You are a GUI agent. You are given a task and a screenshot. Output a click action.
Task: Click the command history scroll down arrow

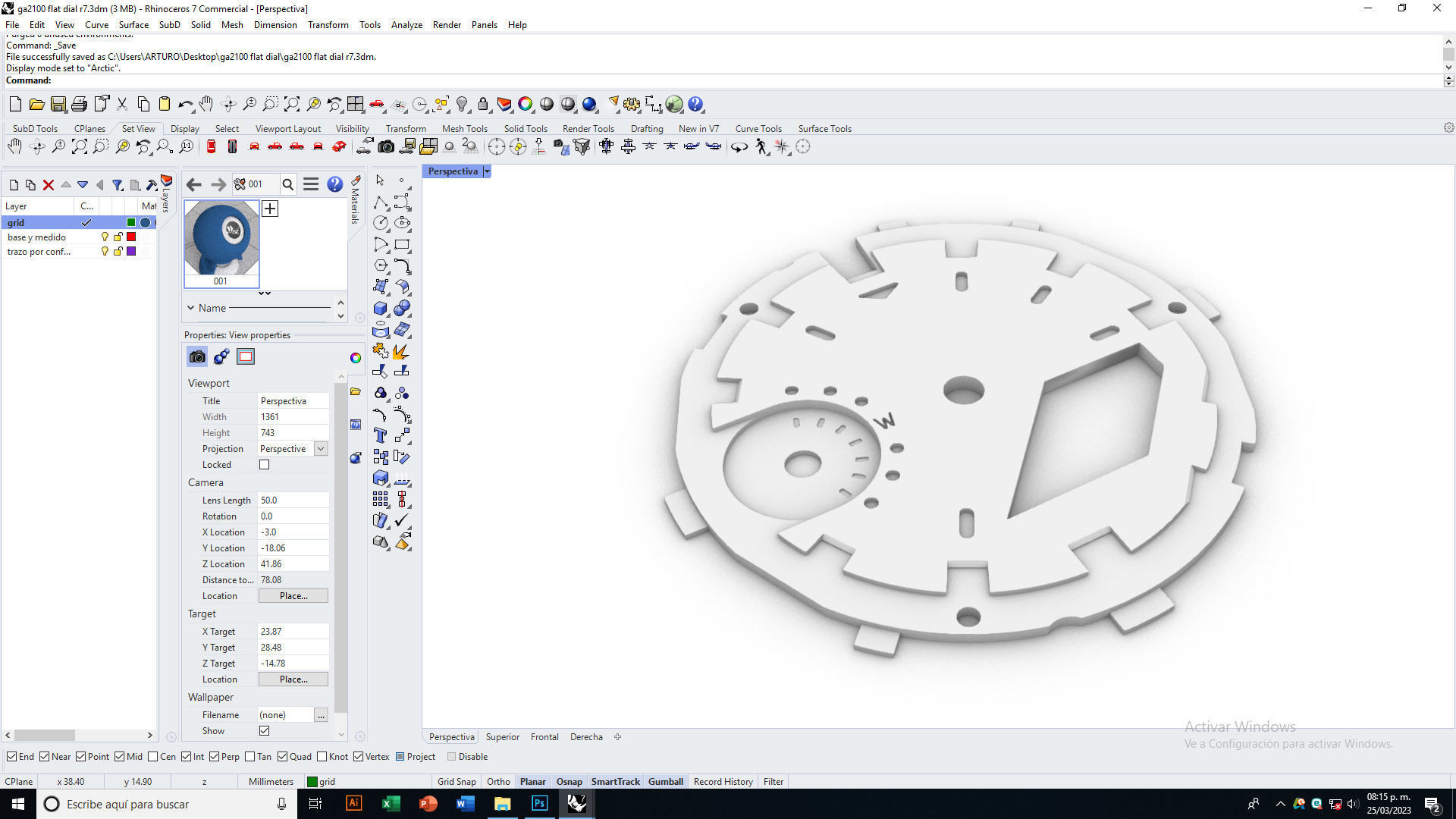click(x=1448, y=67)
